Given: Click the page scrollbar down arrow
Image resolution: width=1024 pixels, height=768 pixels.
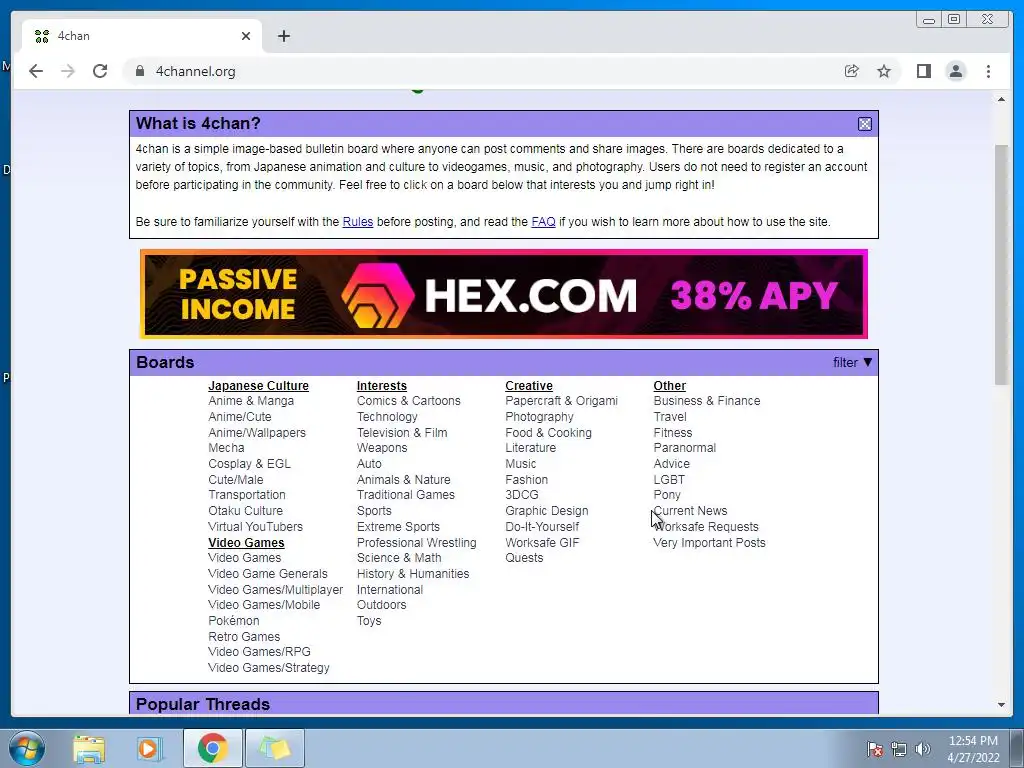Looking at the screenshot, I should click(1001, 705).
